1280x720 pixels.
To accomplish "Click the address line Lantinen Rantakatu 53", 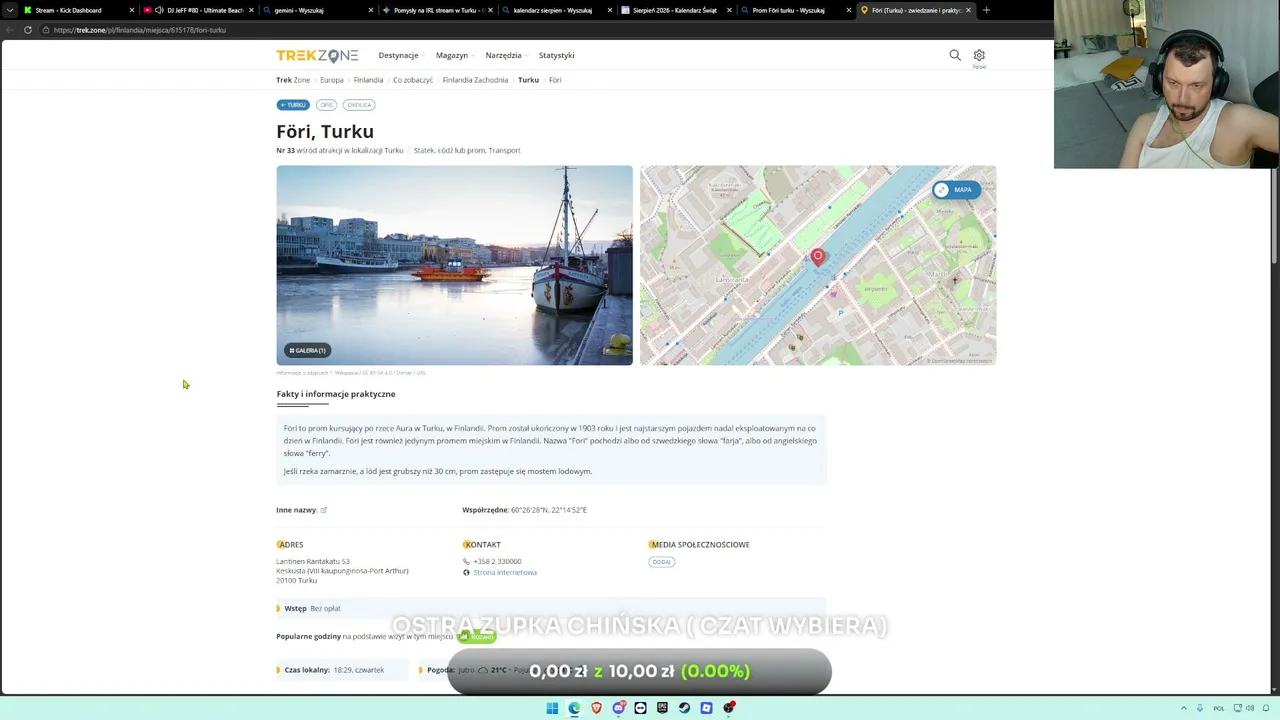I will pyautogui.click(x=313, y=562).
